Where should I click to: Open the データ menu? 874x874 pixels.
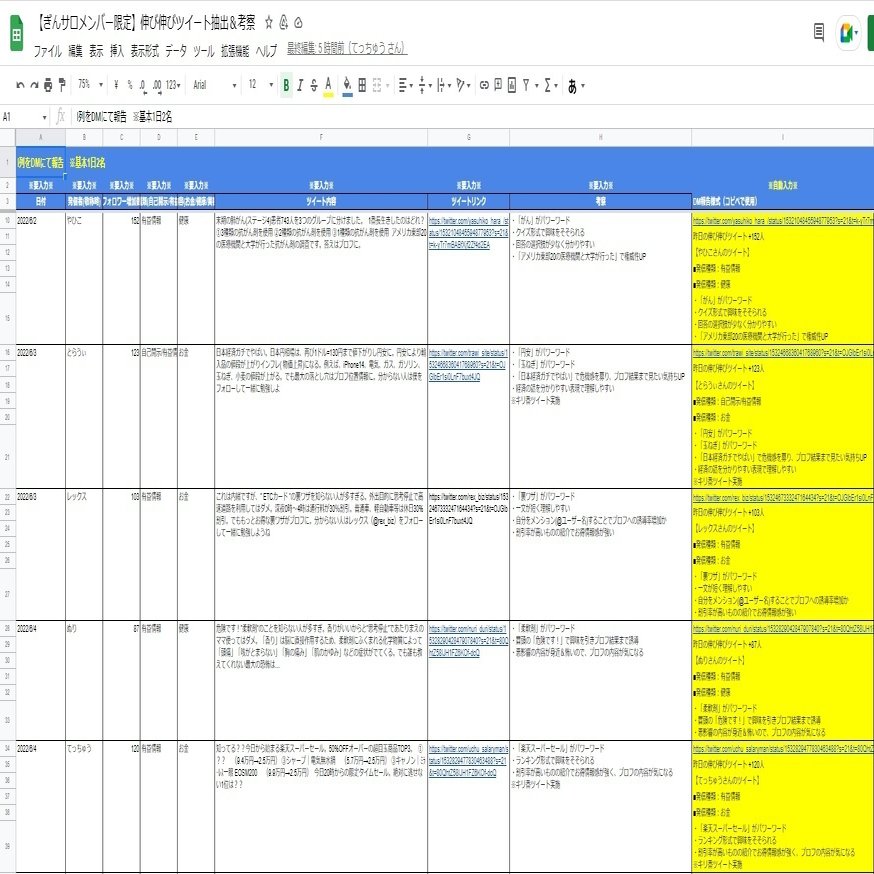176,51
